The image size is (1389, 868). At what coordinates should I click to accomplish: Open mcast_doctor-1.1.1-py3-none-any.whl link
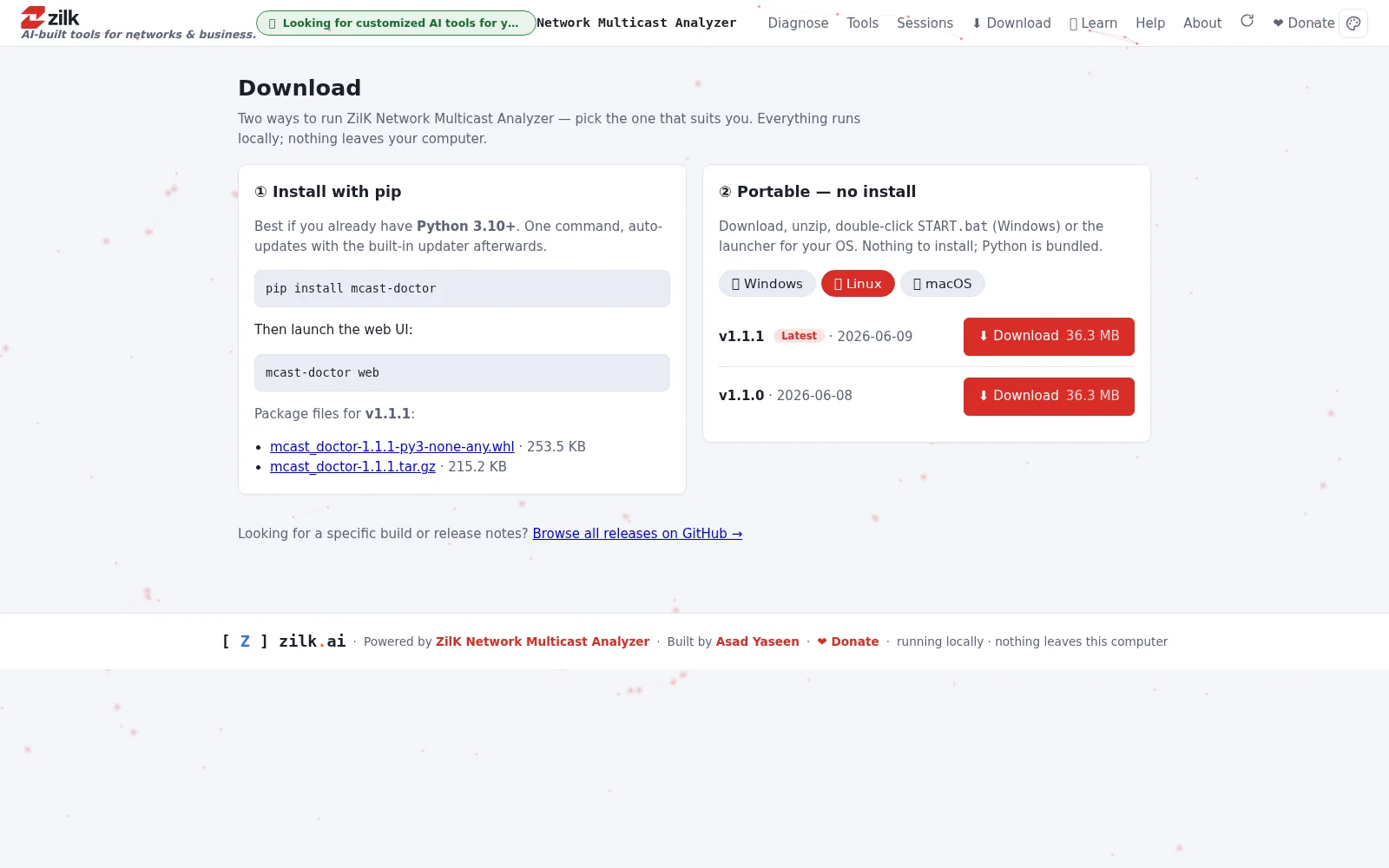[392, 447]
